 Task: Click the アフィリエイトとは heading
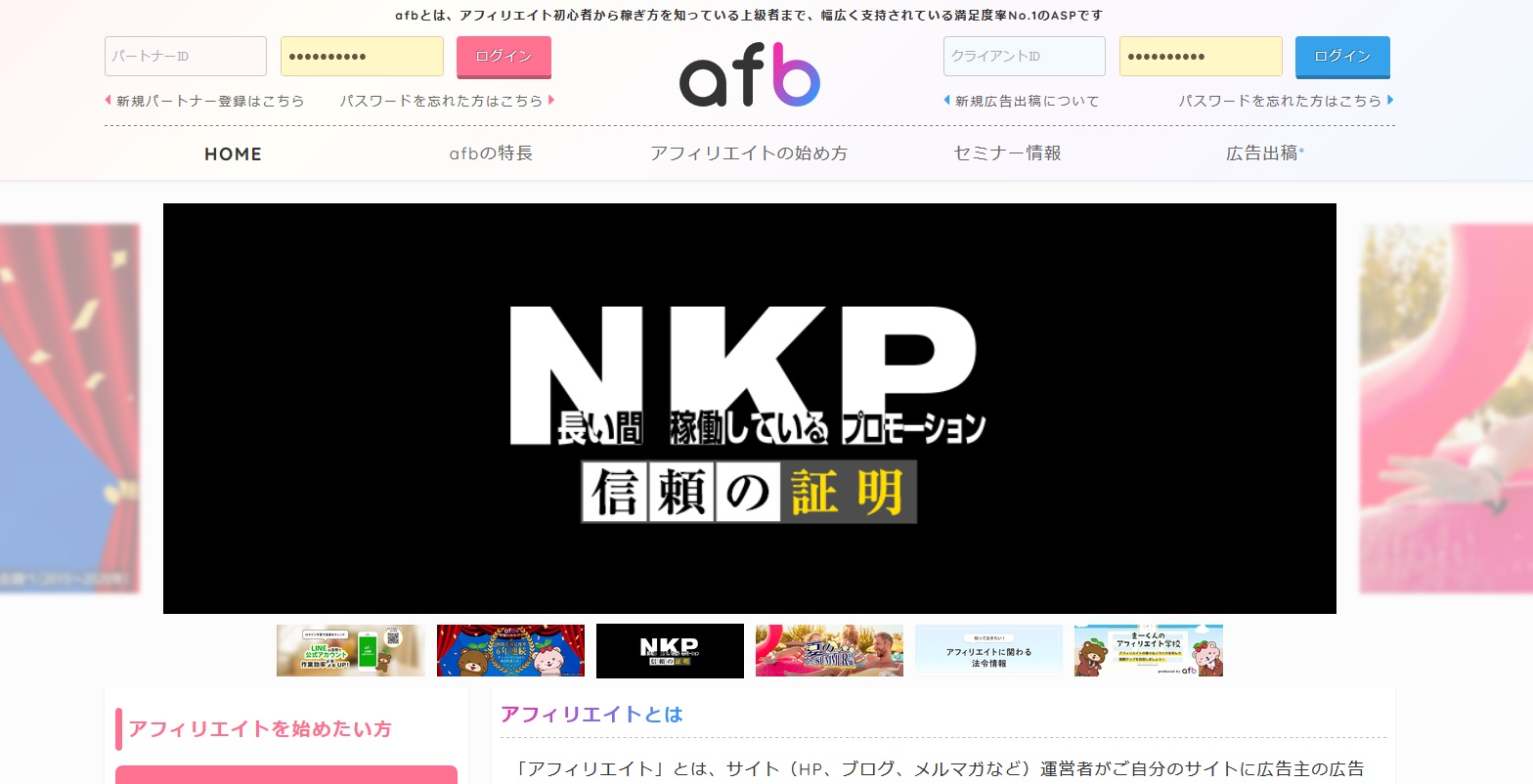click(x=591, y=715)
